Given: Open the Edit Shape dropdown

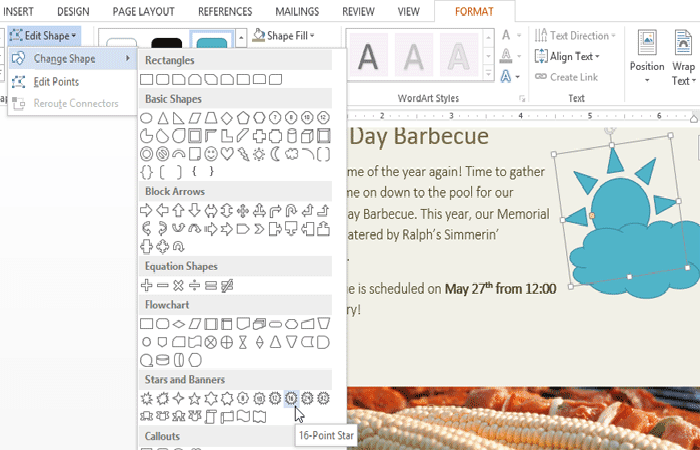Looking at the screenshot, I should click(43, 34).
